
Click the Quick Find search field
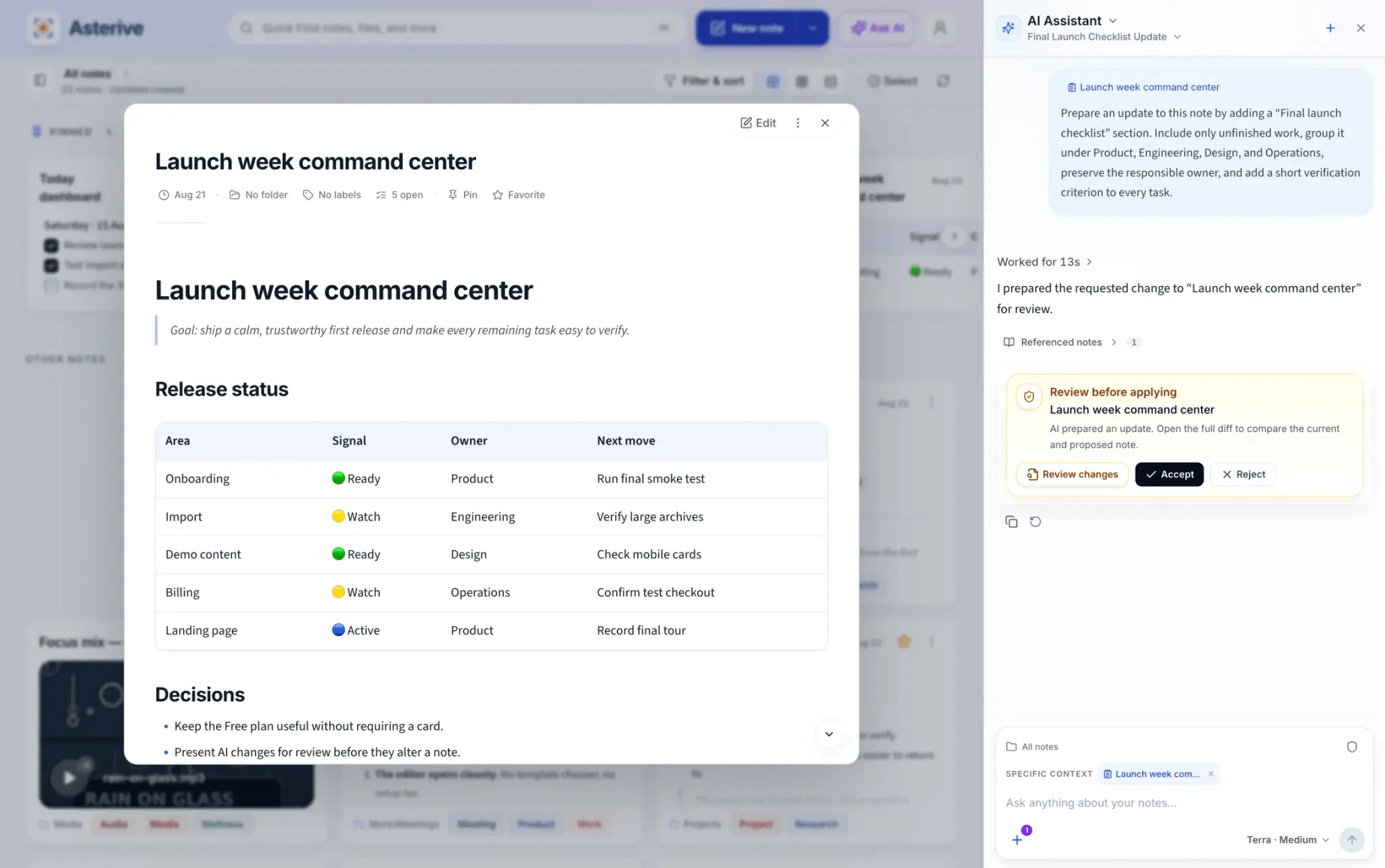tap(456, 28)
